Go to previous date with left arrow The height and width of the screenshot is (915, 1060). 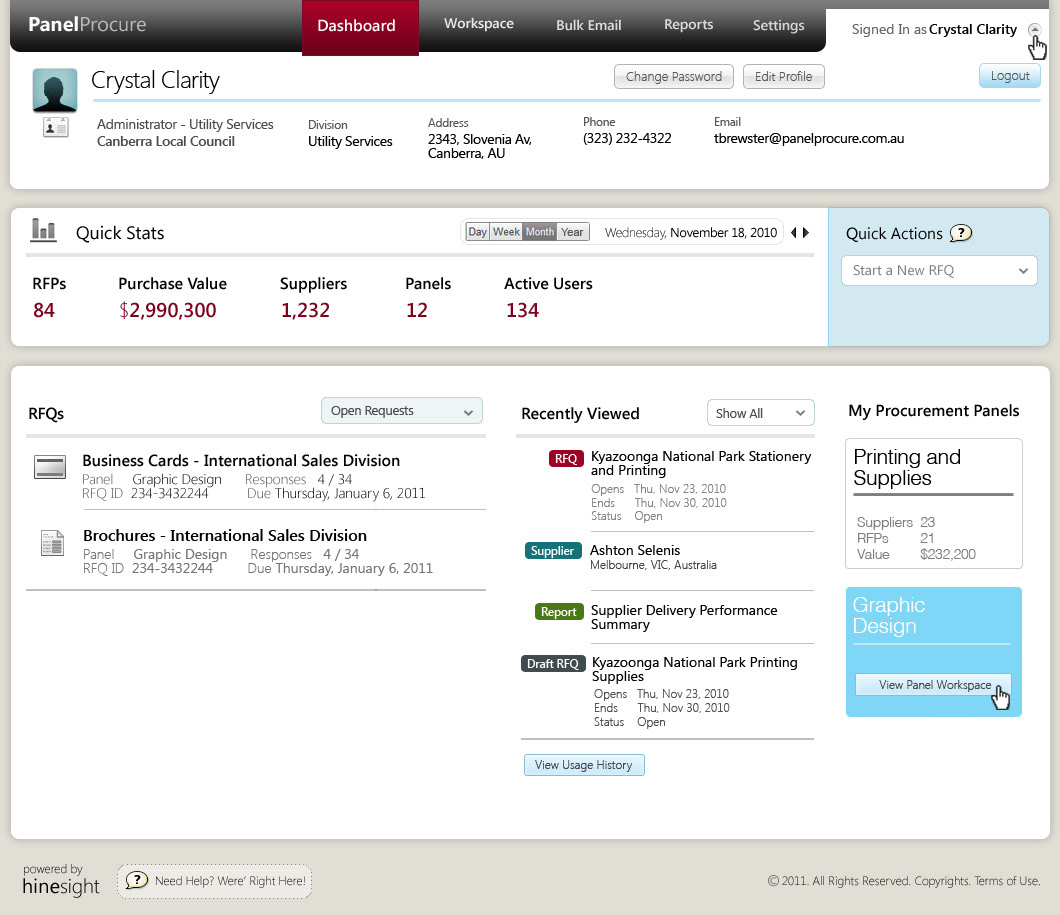(x=794, y=232)
